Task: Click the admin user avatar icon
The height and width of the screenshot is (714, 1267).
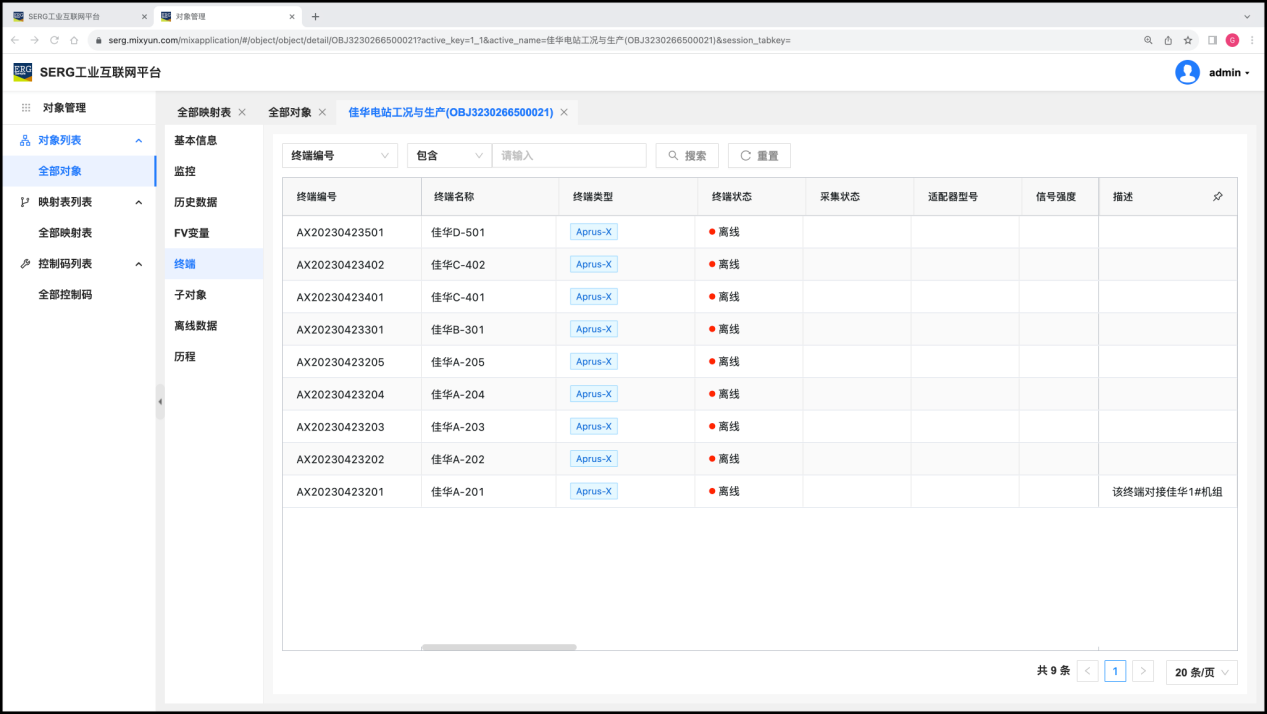Action: [1187, 72]
